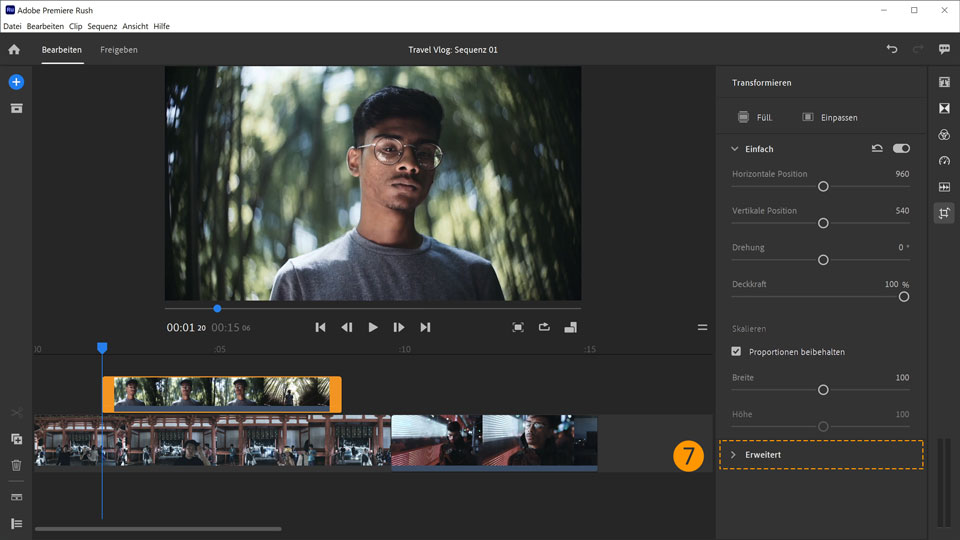The height and width of the screenshot is (540, 960).
Task: Open the Speed panel icon
Action: 944,161
